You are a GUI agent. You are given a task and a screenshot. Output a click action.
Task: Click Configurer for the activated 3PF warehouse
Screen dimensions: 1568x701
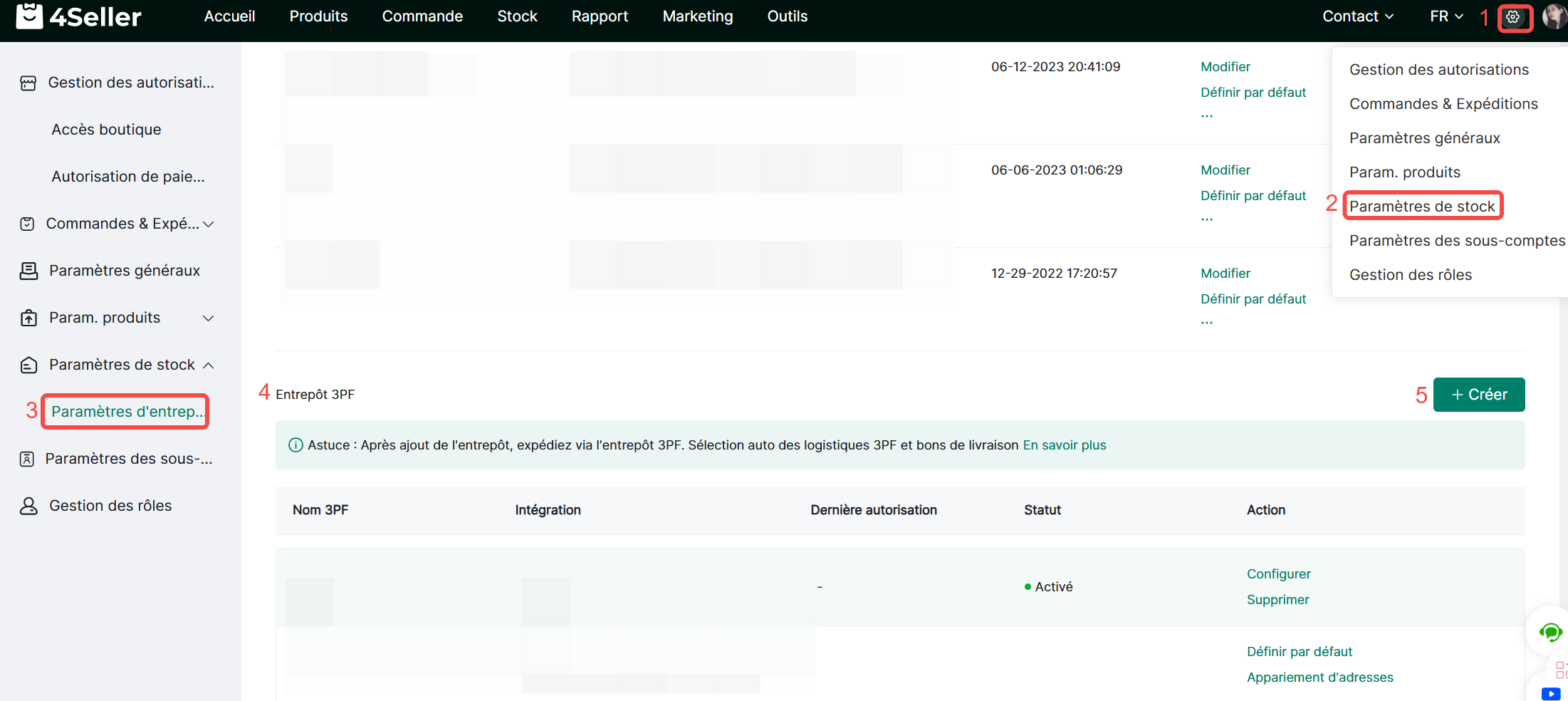coord(1278,574)
